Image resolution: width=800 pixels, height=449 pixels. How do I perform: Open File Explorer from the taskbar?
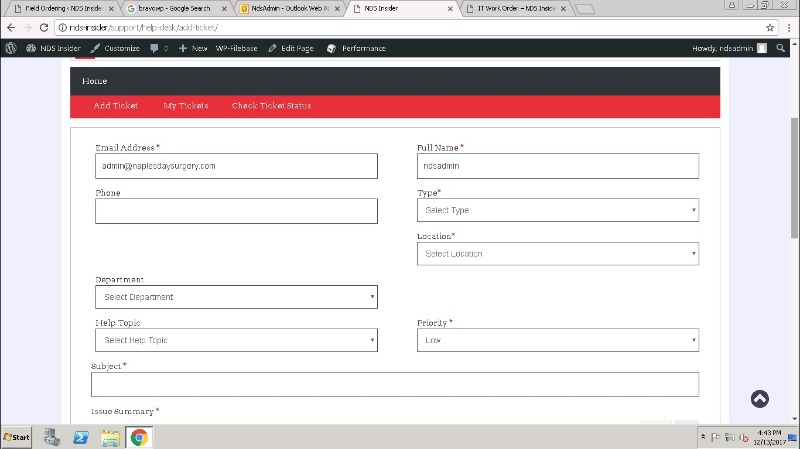click(x=110, y=437)
